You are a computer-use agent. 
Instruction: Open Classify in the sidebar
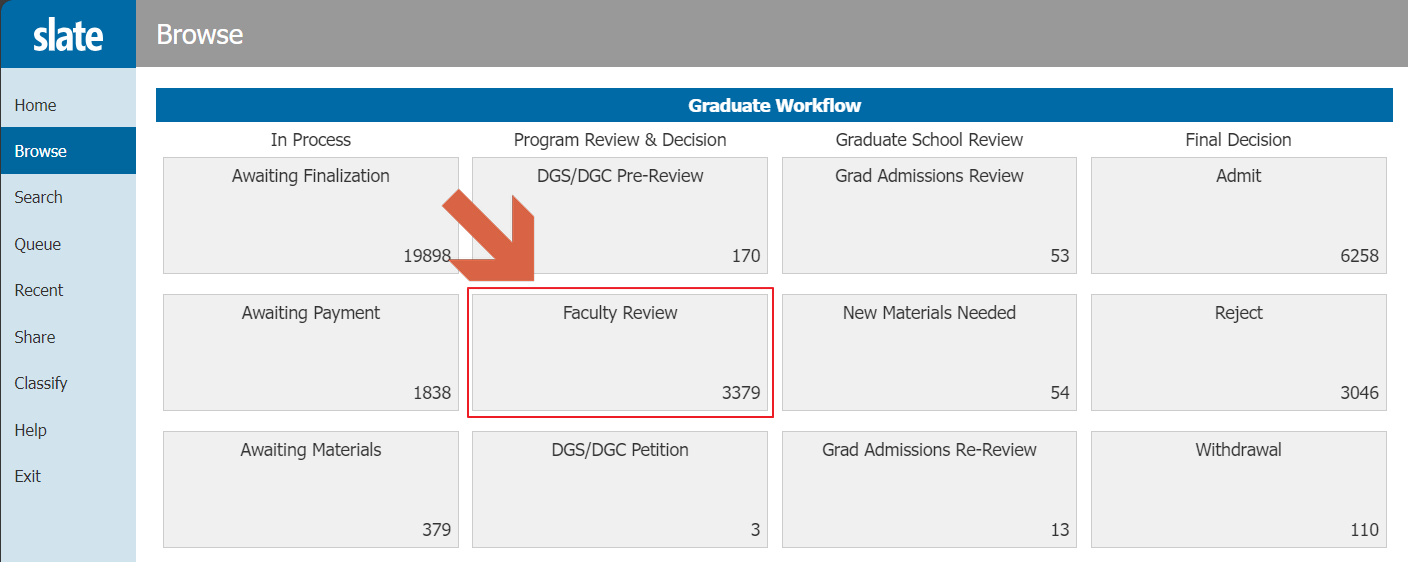click(41, 383)
